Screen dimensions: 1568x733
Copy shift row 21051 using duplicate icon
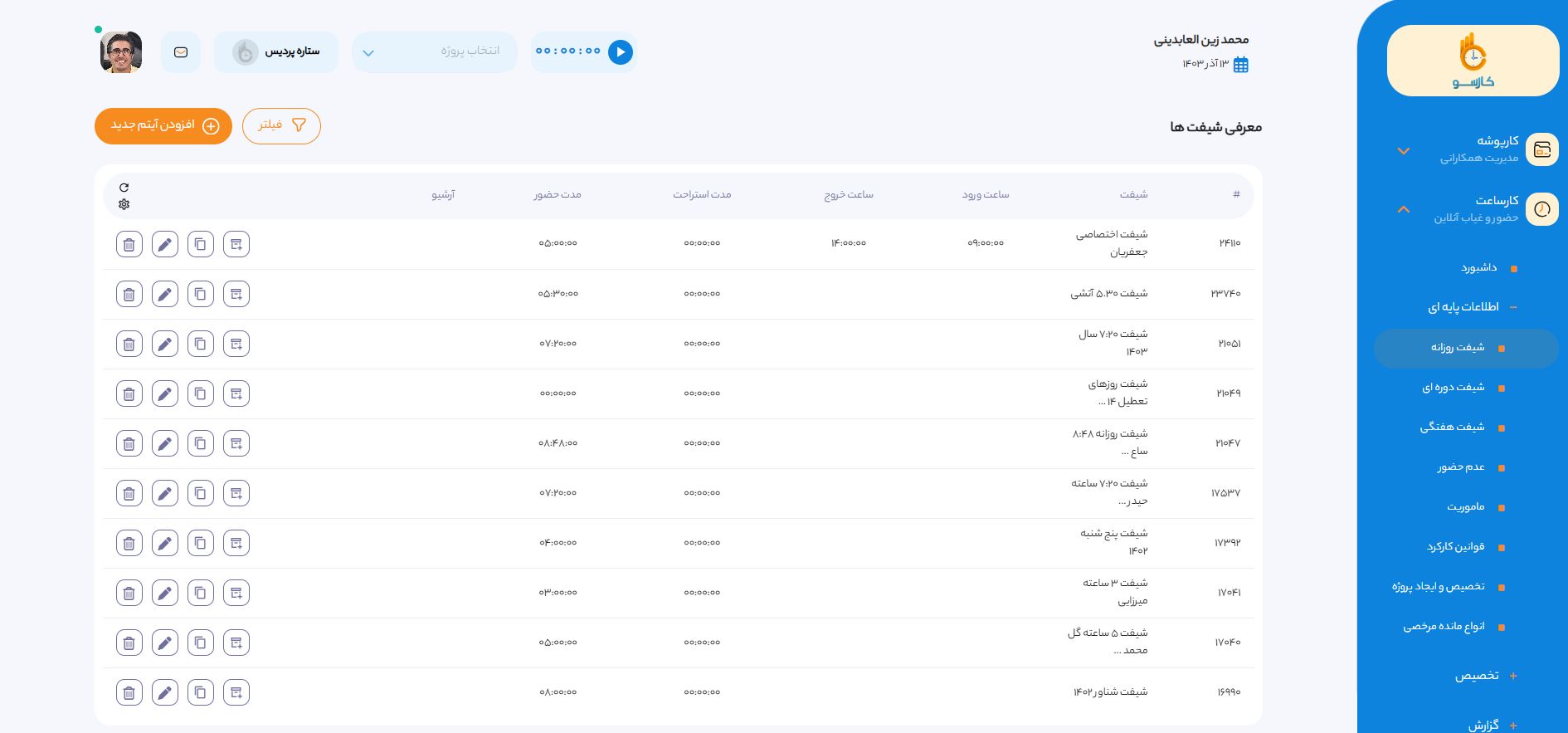[x=201, y=344]
